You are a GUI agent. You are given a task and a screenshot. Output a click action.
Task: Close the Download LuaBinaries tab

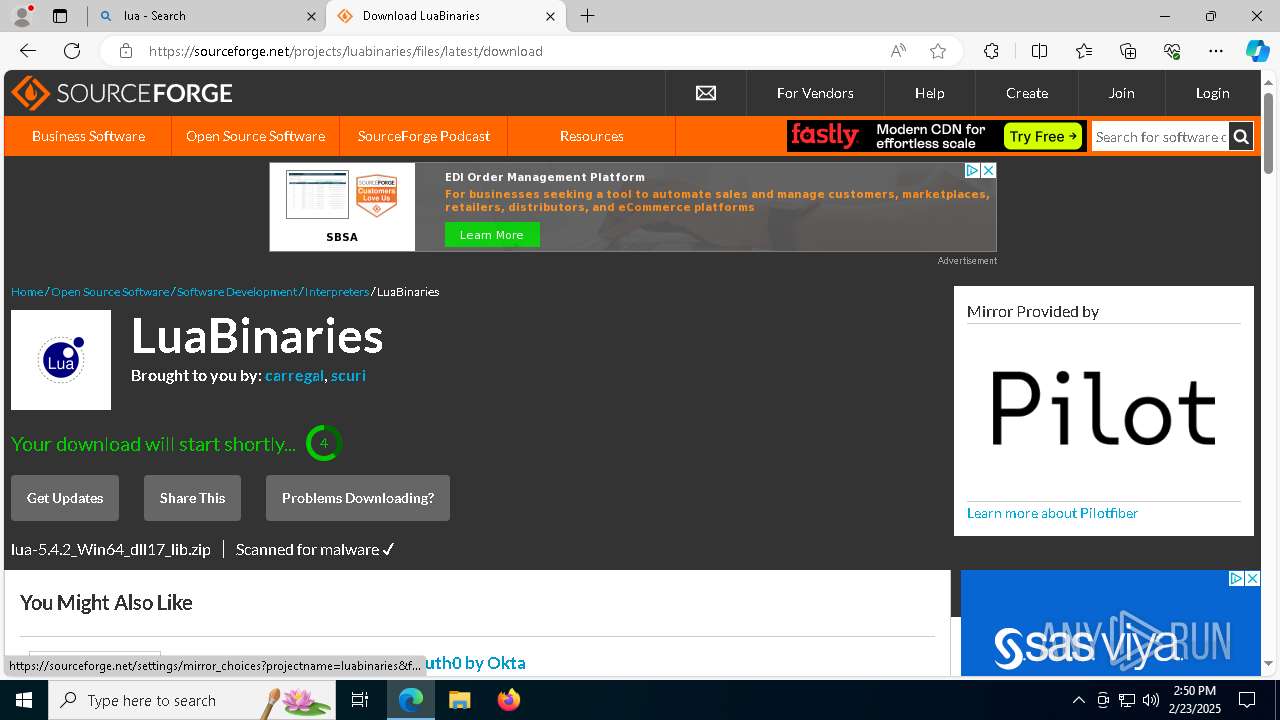click(x=550, y=16)
